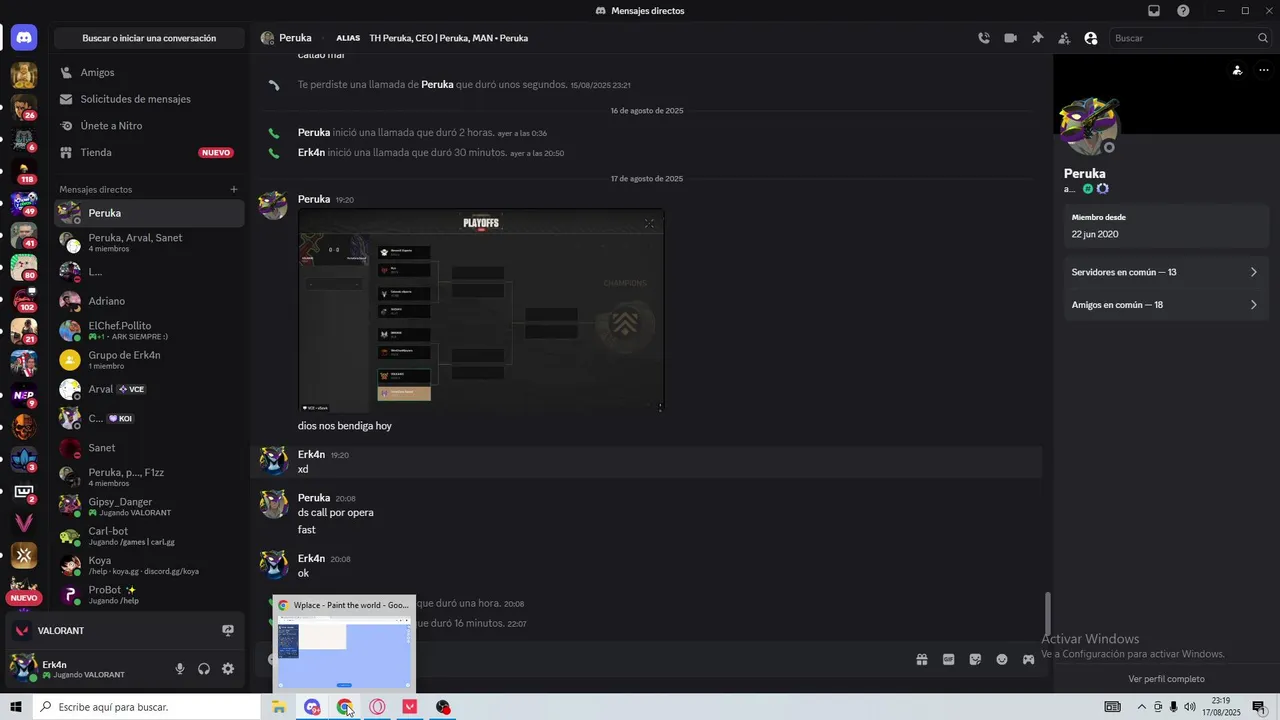The image size is (1280, 720).
Task: Expand Amigos en común — 18
Action: pos(1166,305)
